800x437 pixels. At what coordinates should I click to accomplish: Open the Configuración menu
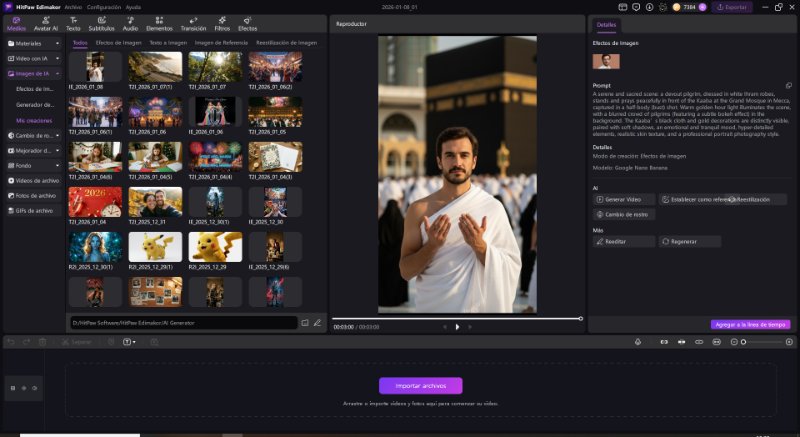104,7
